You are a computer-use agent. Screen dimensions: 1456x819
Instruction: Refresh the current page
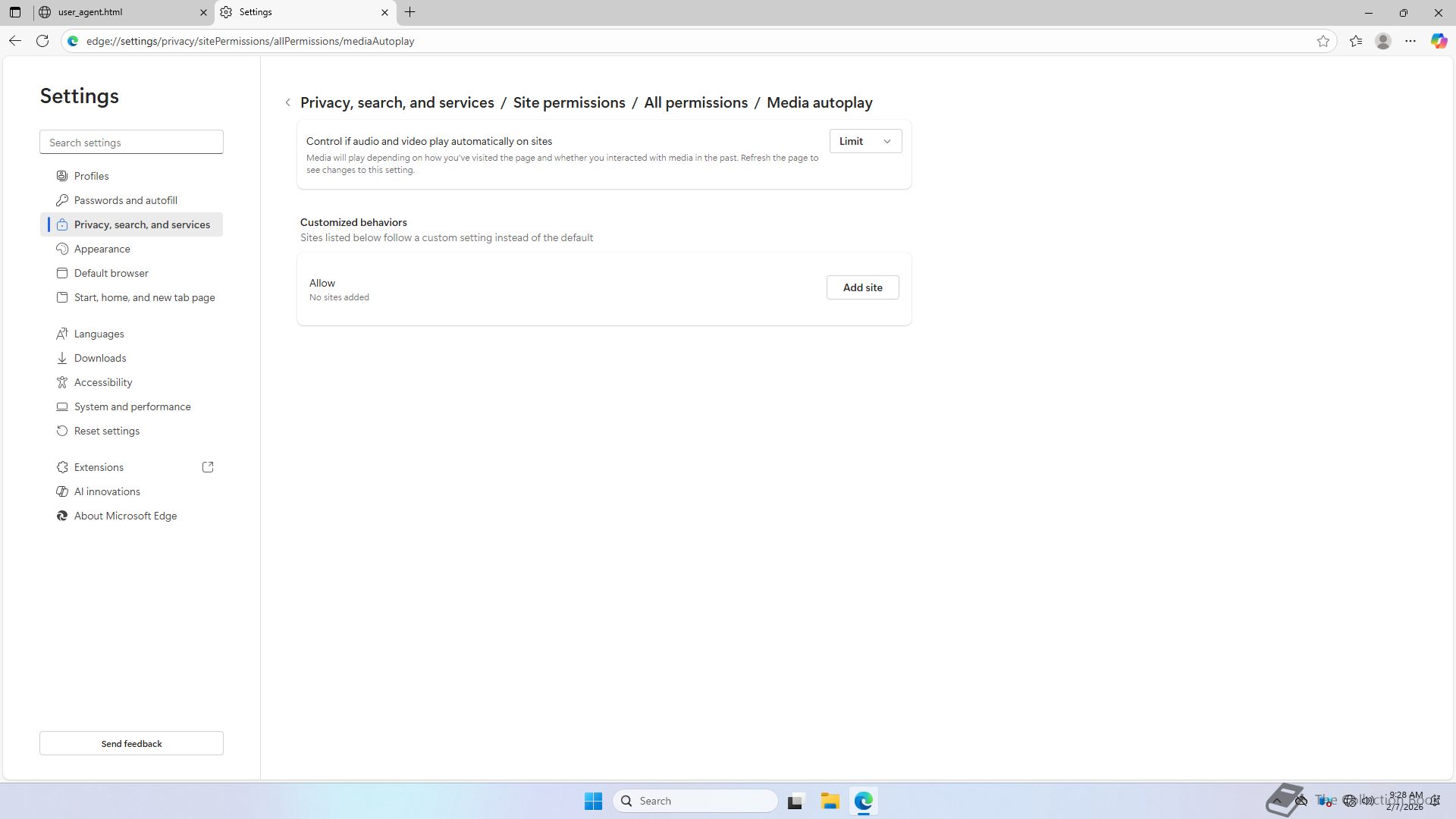click(x=42, y=41)
